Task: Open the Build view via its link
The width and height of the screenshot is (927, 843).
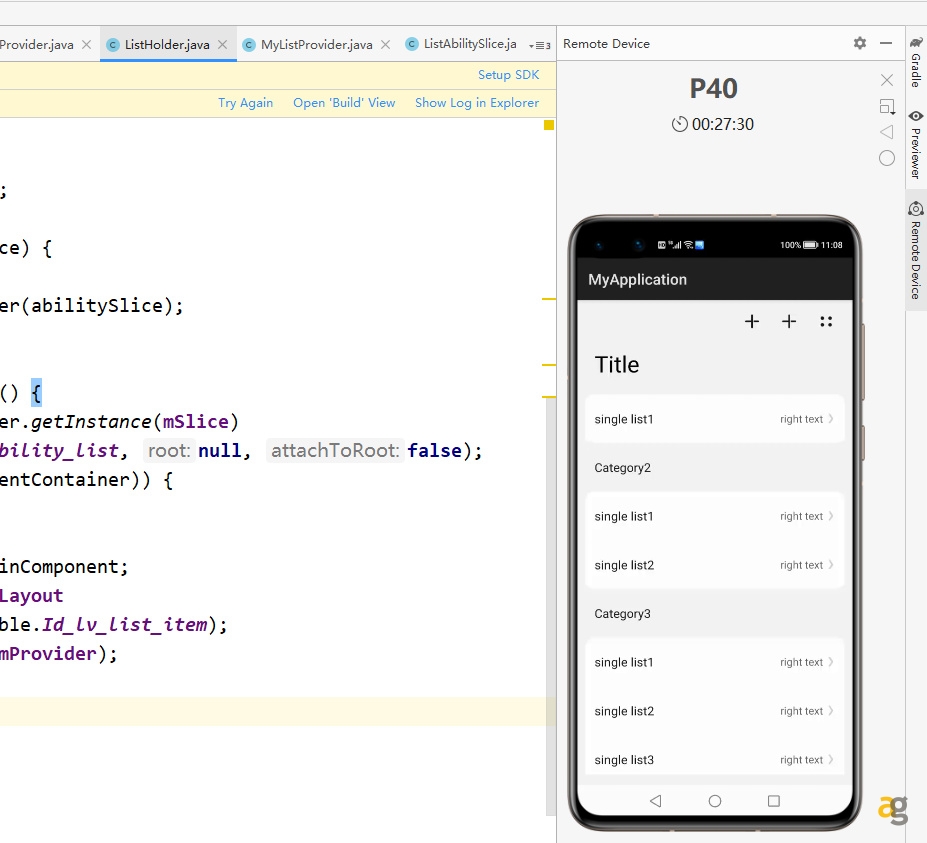Action: (x=344, y=102)
